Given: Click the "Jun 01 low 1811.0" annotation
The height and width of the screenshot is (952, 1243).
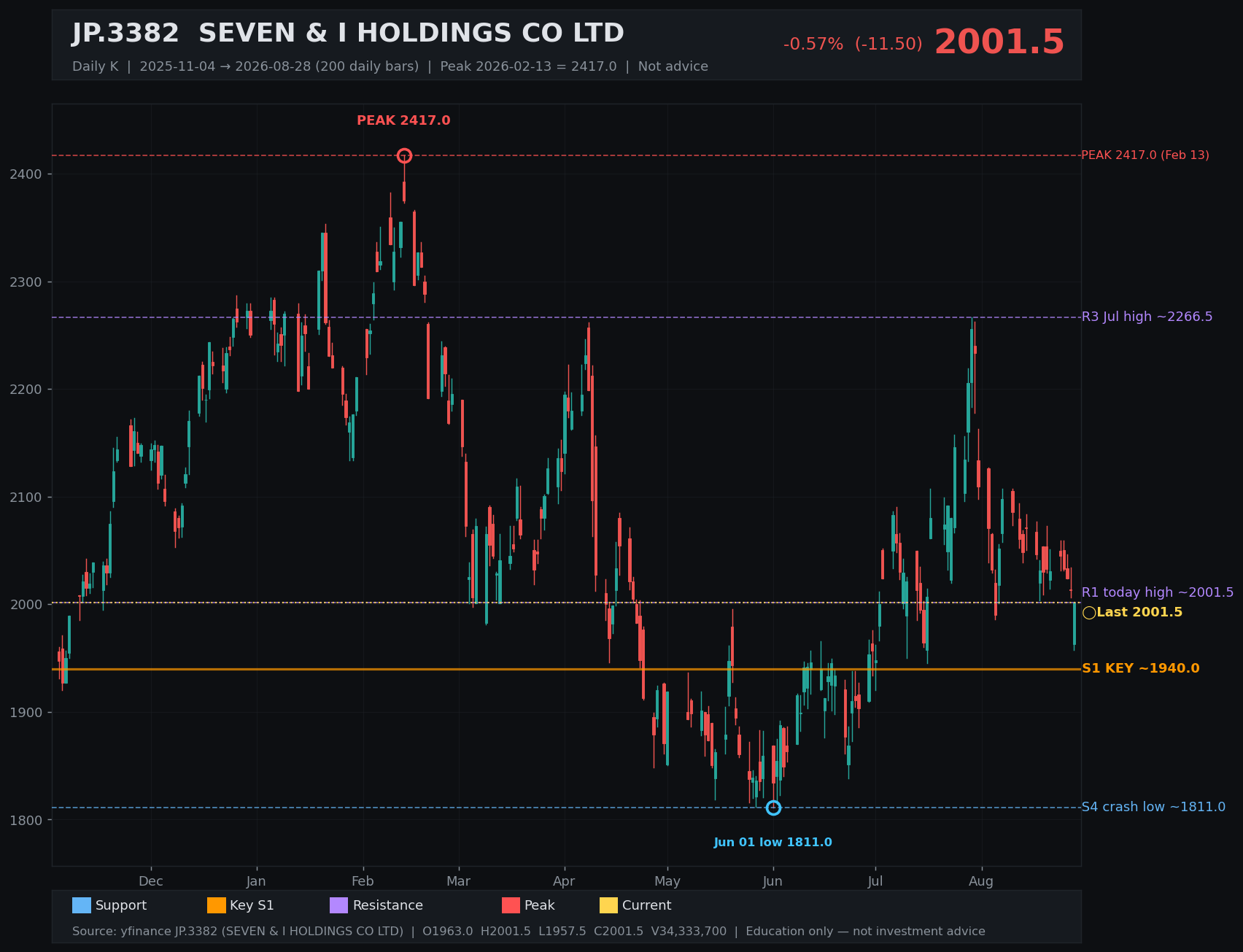Looking at the screenshot, I should pos(772,843).
